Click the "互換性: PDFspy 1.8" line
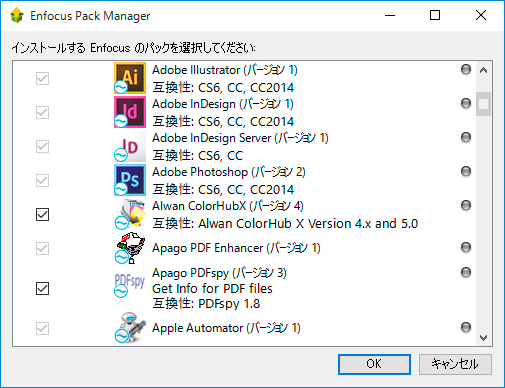 (x=206, y=304)
